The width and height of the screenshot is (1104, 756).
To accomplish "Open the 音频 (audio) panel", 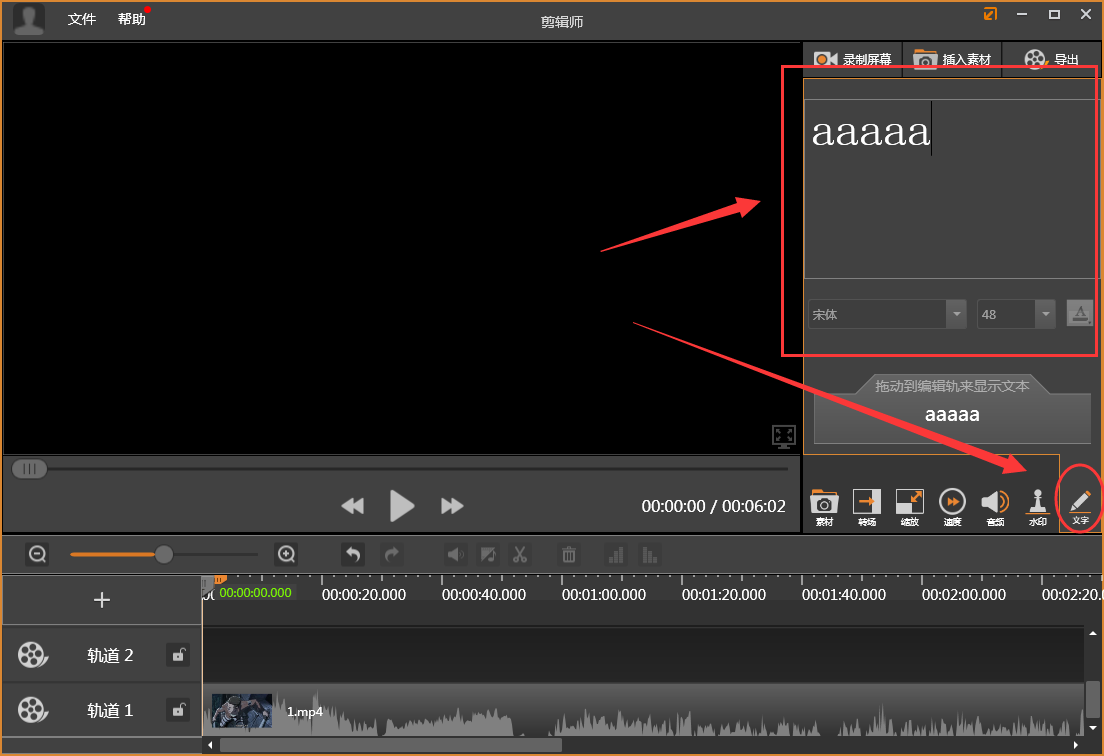I will [995, 506].
